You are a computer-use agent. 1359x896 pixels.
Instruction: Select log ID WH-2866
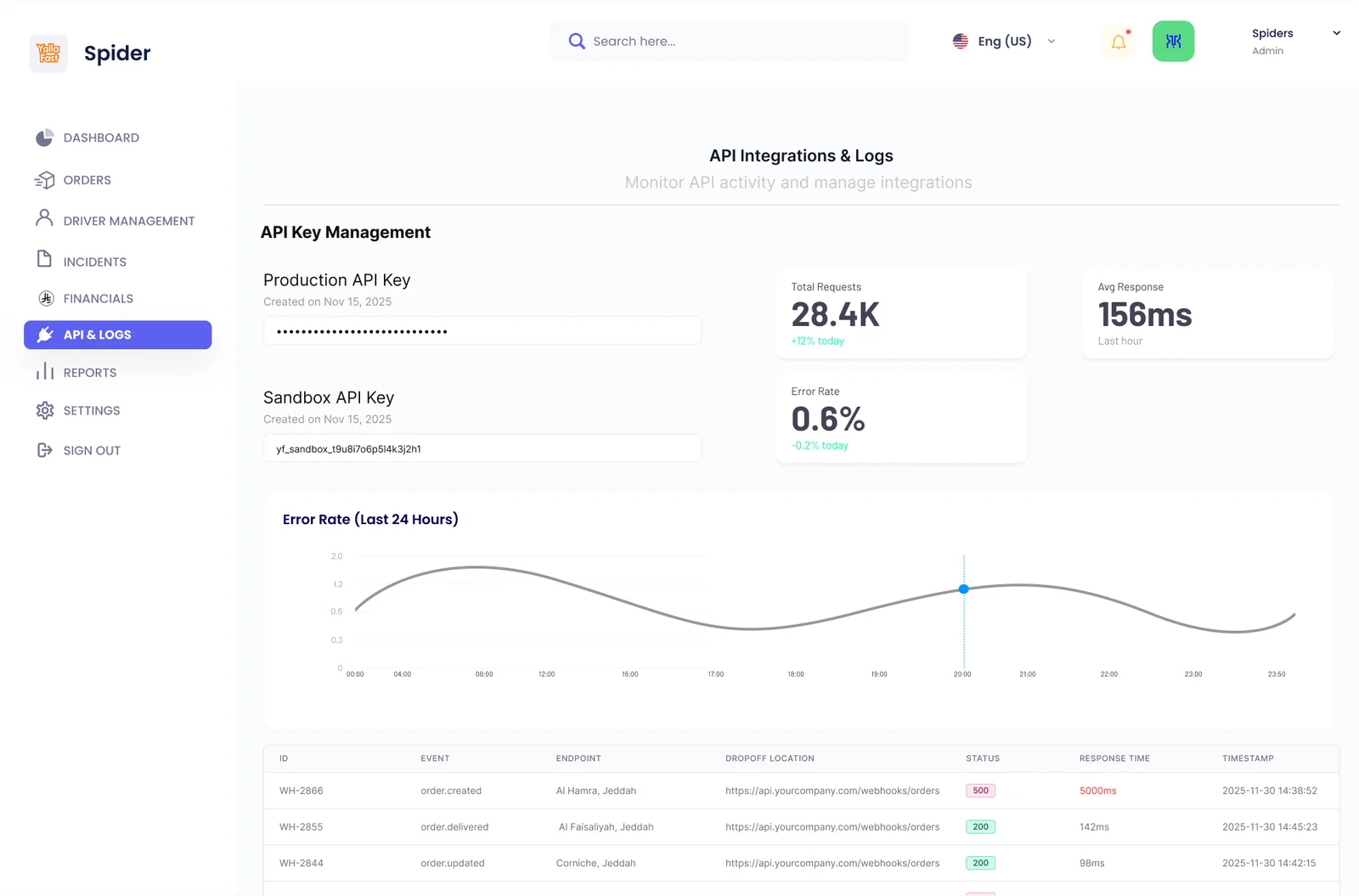(302, 791)
